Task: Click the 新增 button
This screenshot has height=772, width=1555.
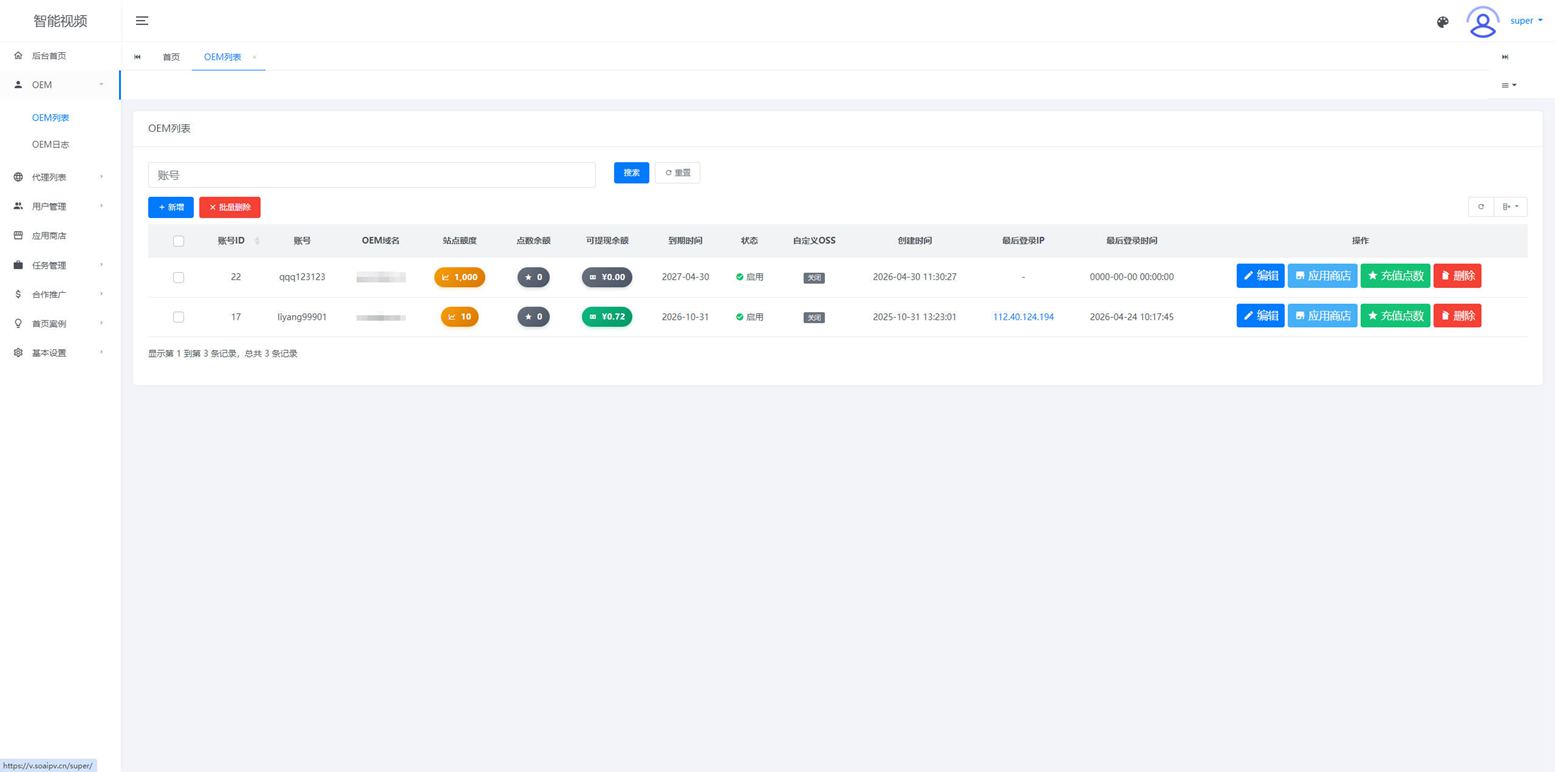Action: click(171, 207)
